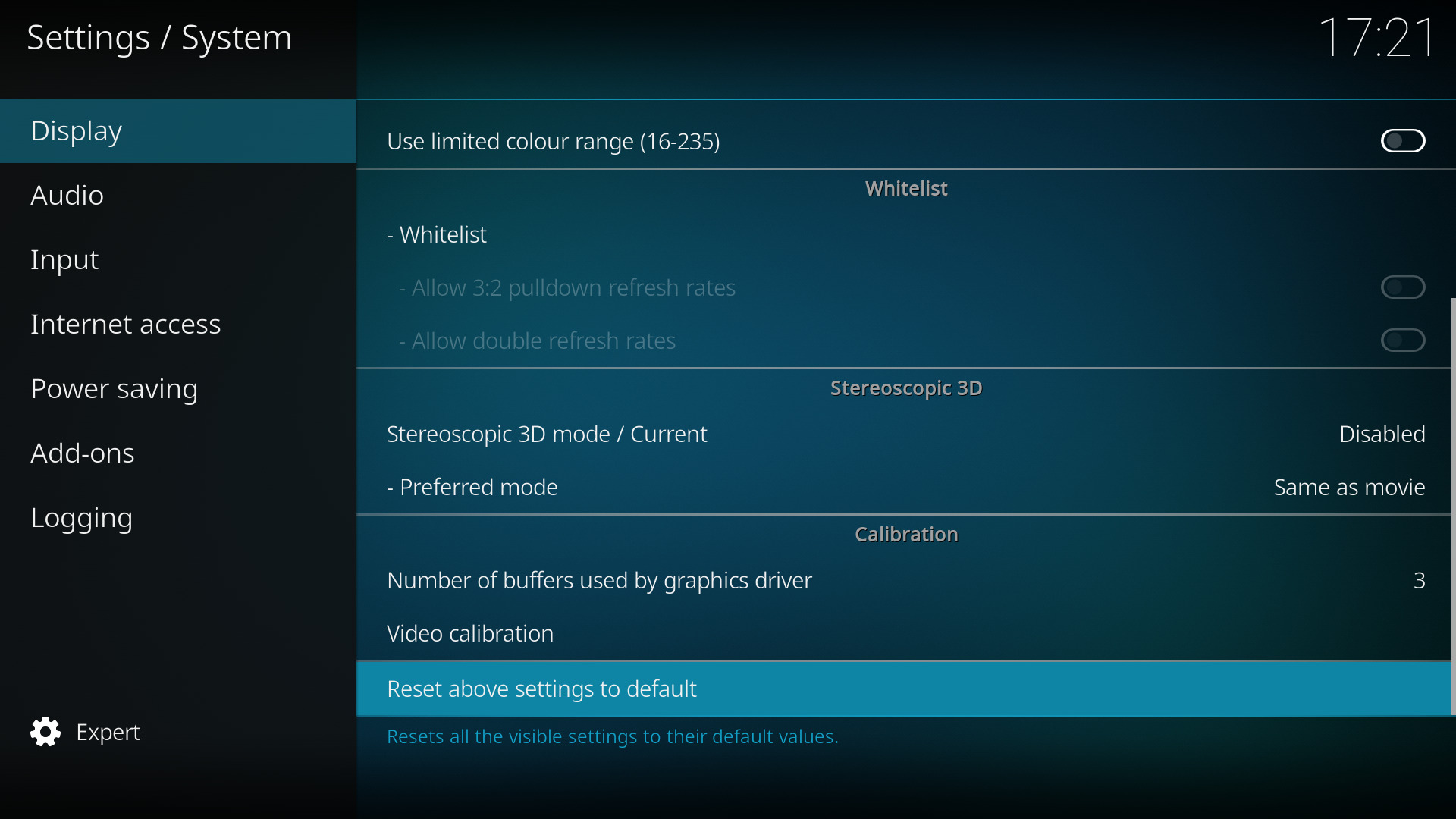Adjust number of graphics driver buffers value
Viewport: 1456px width, 819px height.
point(1419,580)
